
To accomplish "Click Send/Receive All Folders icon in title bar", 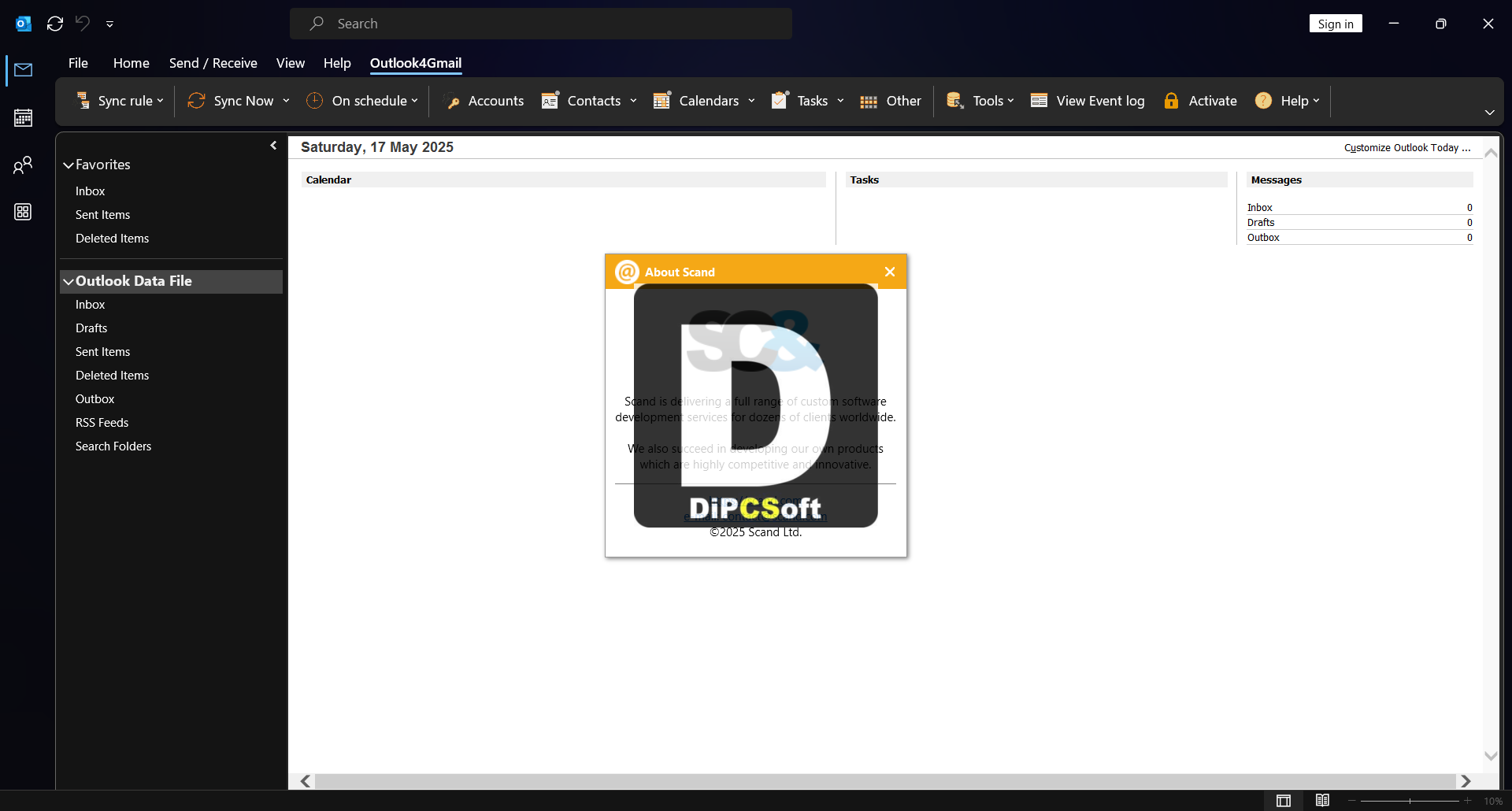I will (x=55, y=24).
